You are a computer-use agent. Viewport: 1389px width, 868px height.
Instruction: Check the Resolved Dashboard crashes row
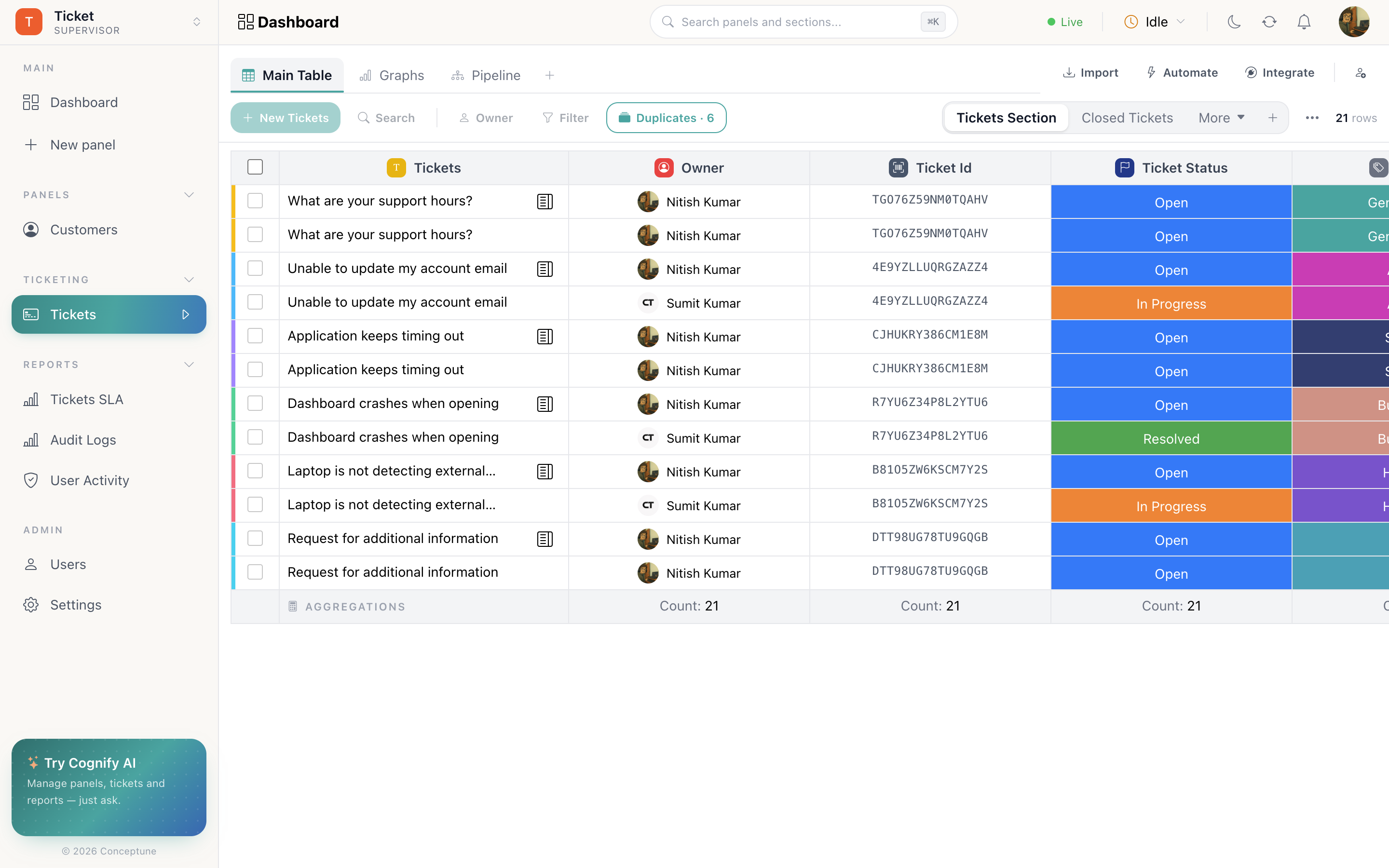255,437
